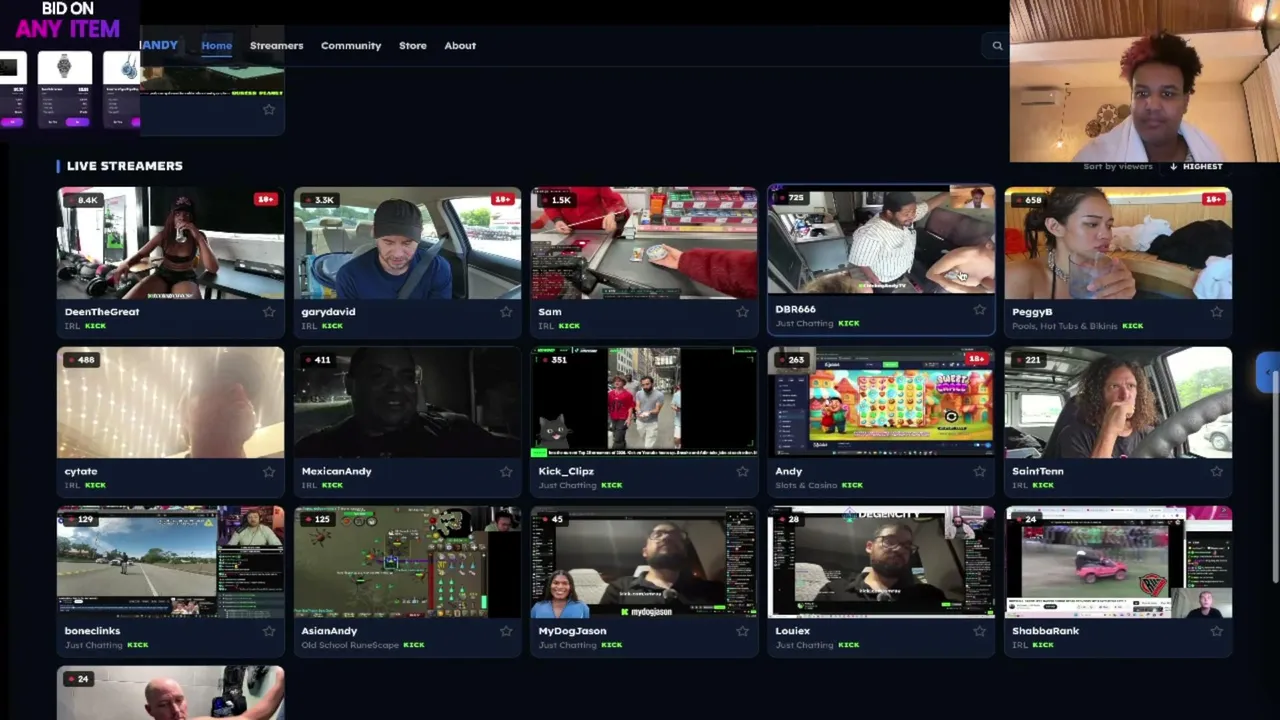Open the Community page
The image size is (1280, 720).
(351, 45)
